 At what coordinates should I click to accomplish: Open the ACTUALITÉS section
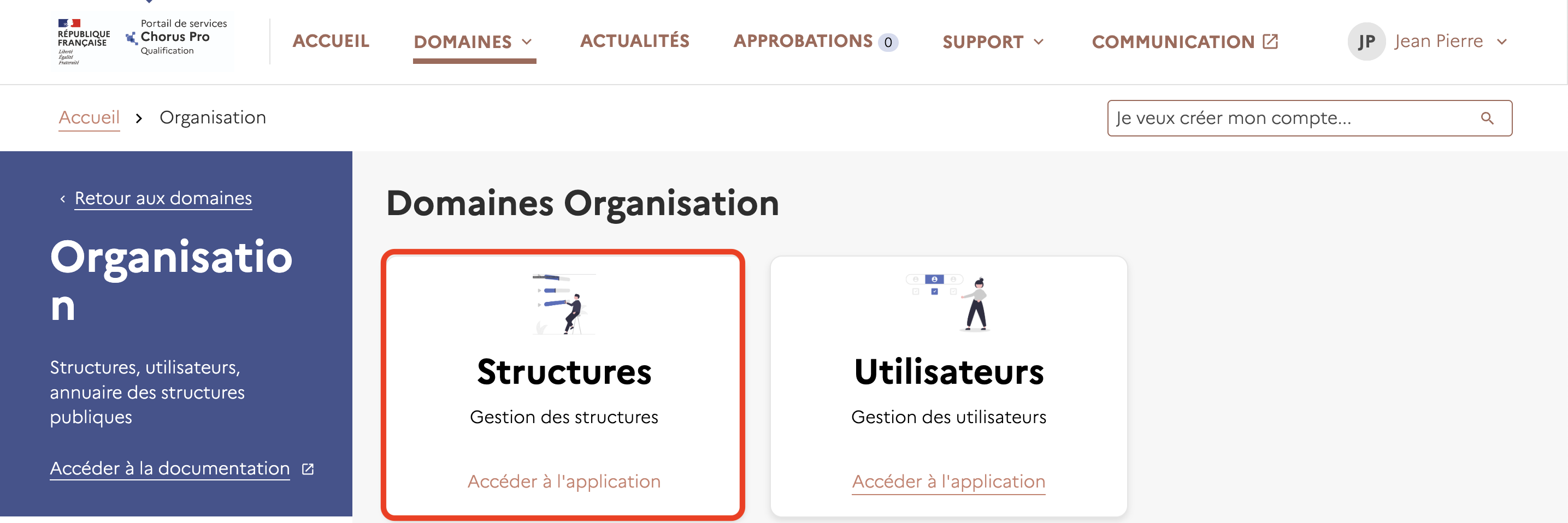[635, 40]
